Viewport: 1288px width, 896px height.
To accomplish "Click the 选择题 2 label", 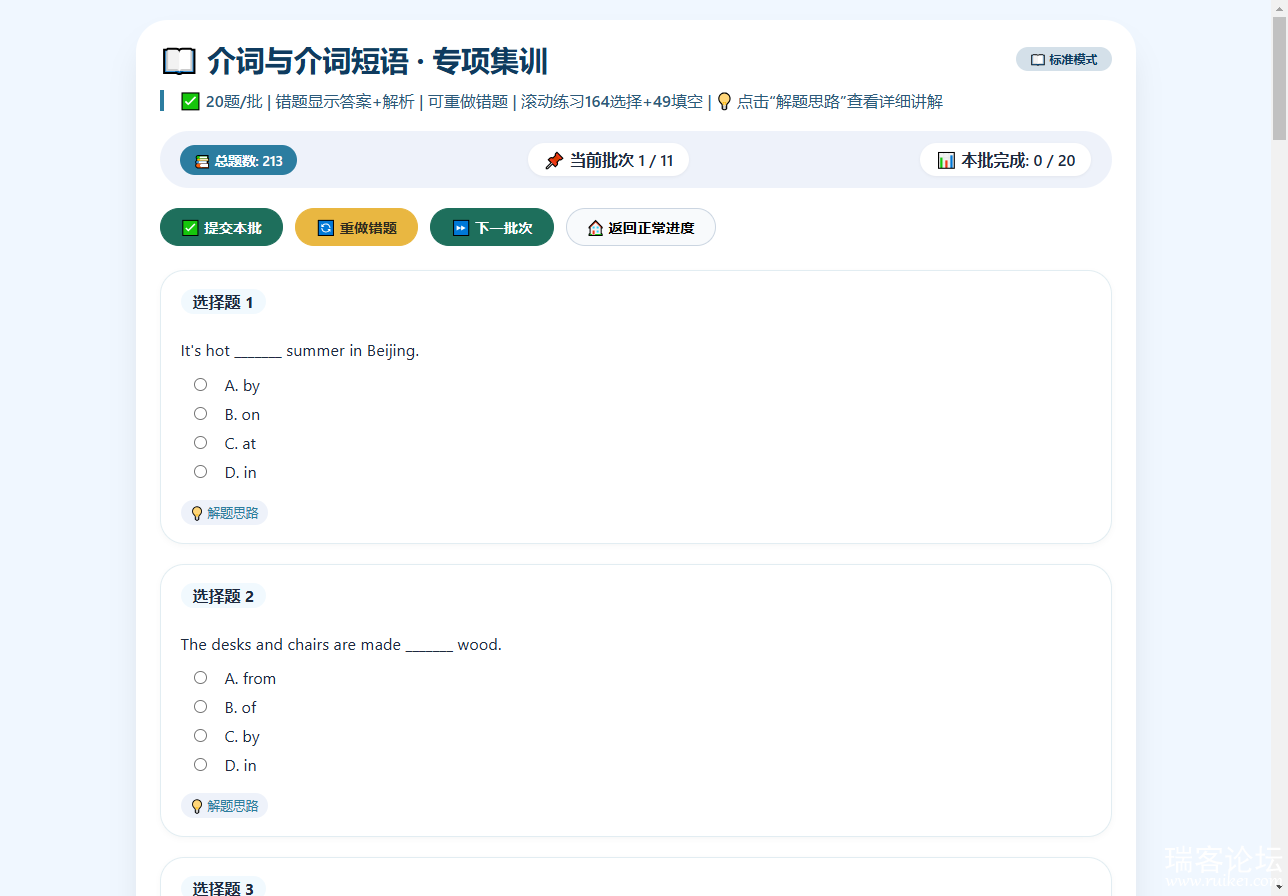I will (x=223, y=596).
